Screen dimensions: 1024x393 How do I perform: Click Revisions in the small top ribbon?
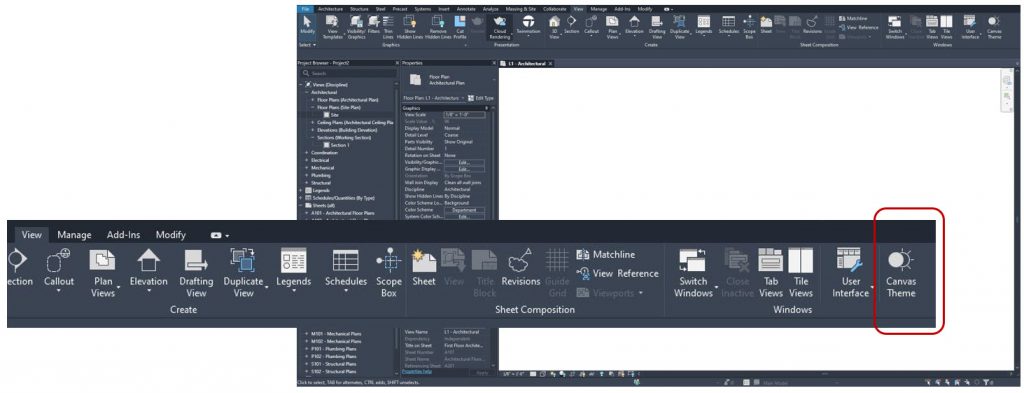click(812, 25)
